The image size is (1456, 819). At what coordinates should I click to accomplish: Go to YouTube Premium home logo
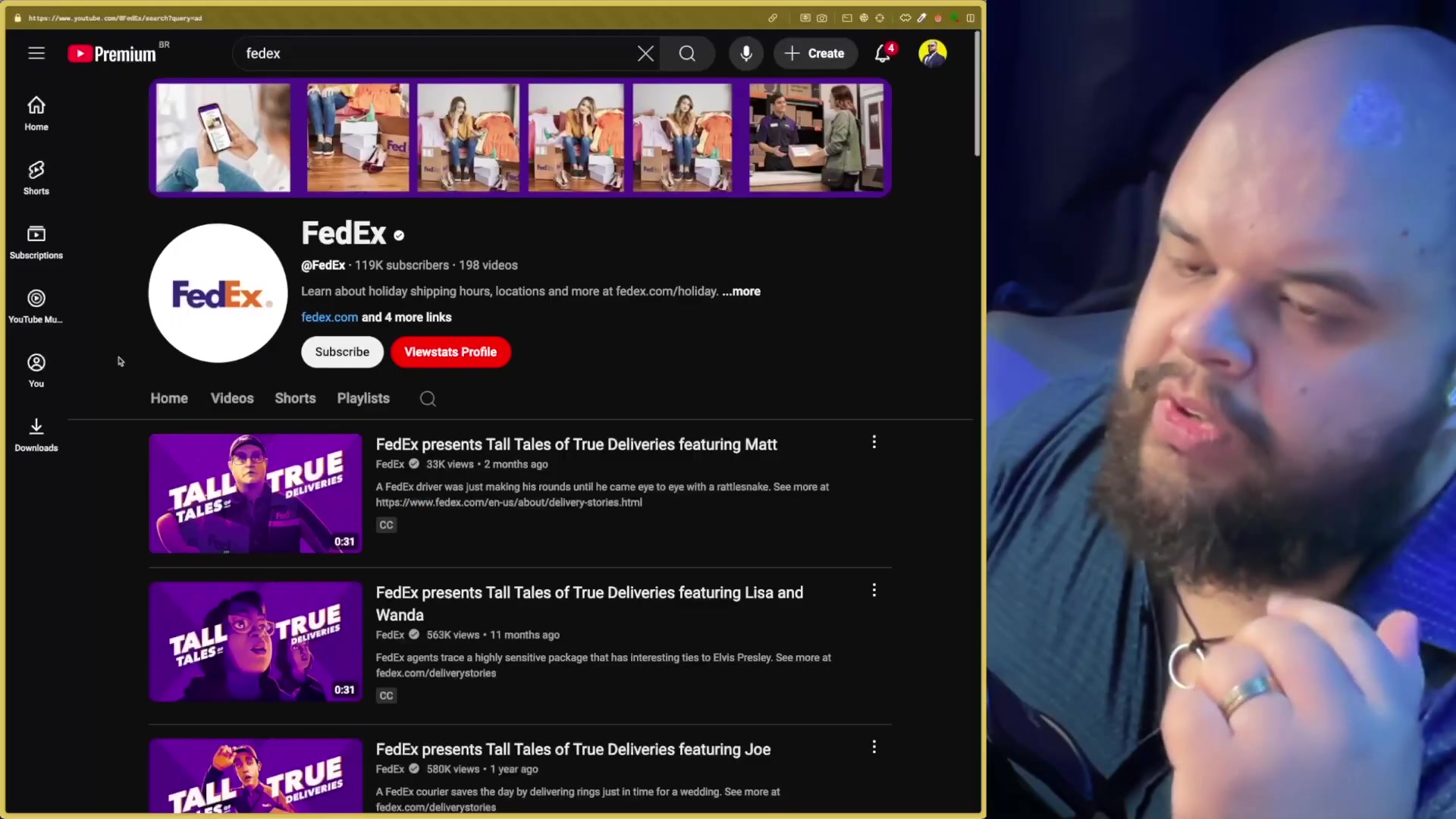pyautogui.click(x=111, y=54)
